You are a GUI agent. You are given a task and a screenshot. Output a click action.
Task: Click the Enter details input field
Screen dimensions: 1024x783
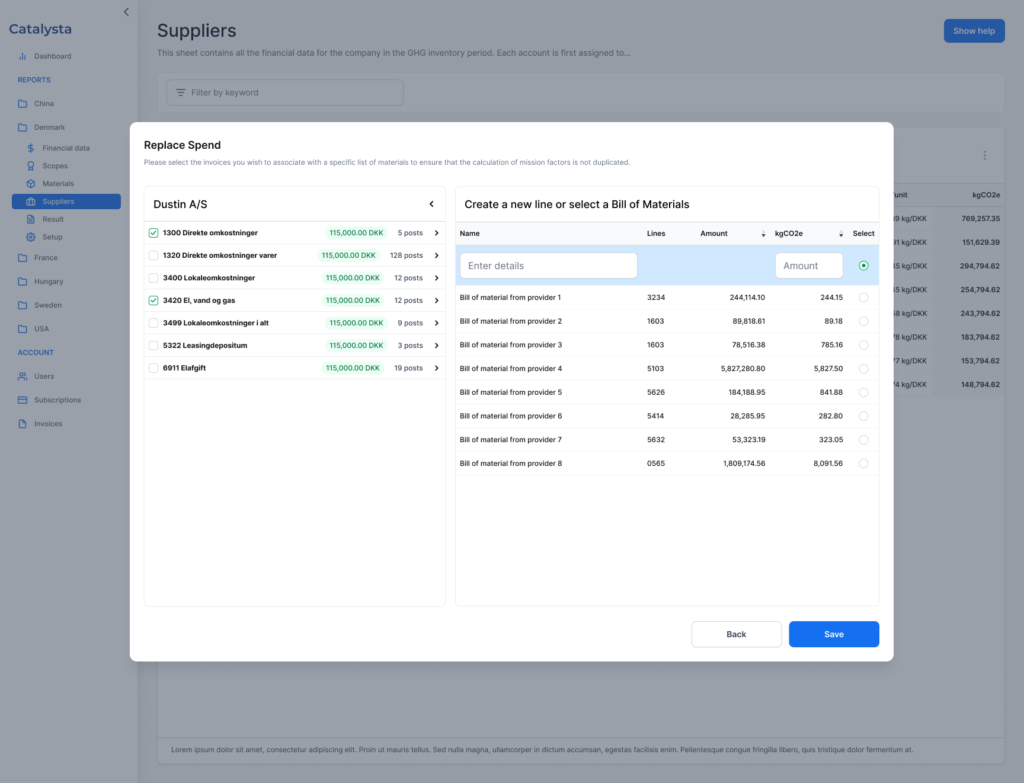point(548,266)
